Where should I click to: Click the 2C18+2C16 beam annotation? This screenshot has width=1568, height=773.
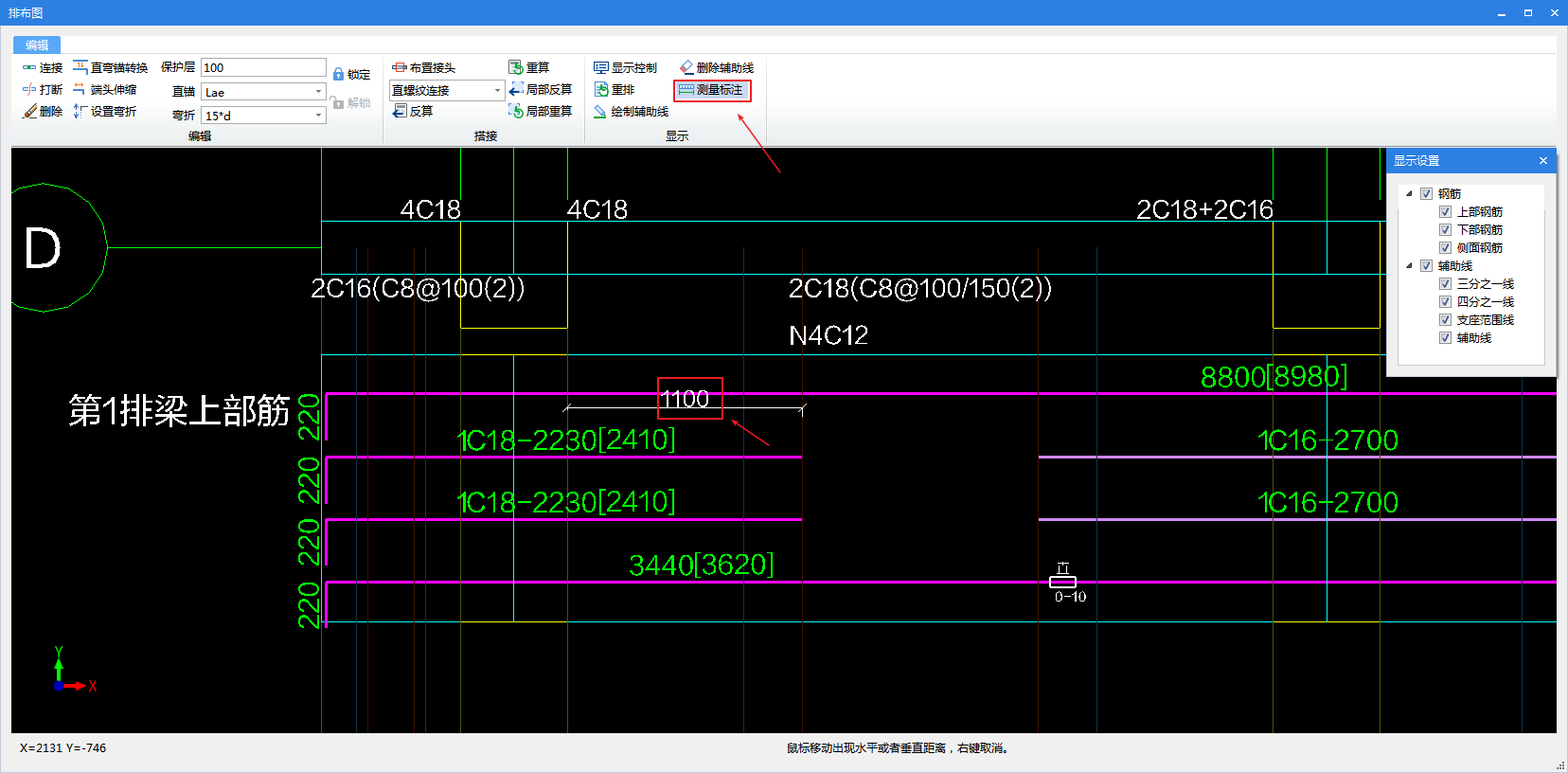1204,209
